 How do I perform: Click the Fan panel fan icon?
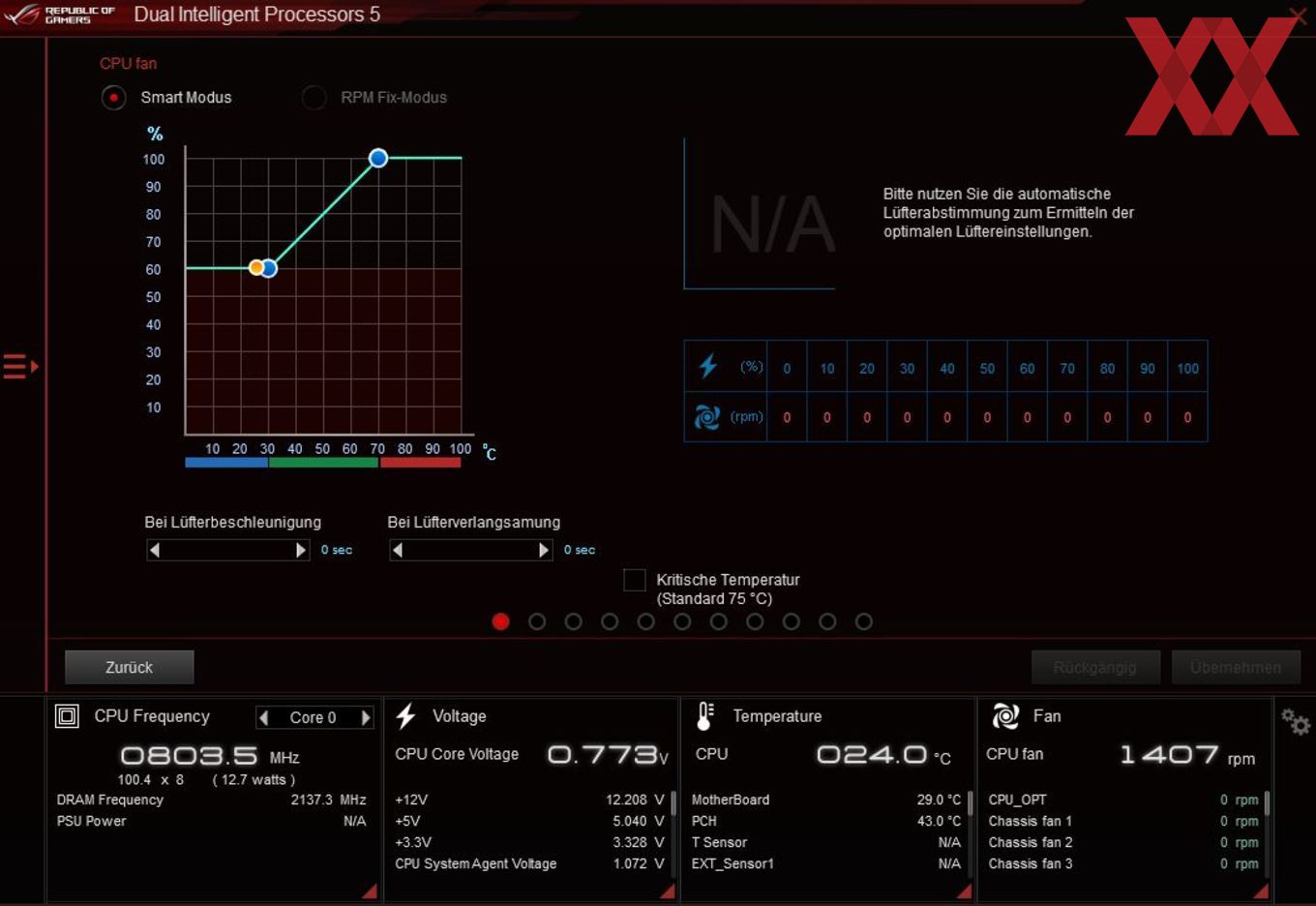coord(1005,716)
